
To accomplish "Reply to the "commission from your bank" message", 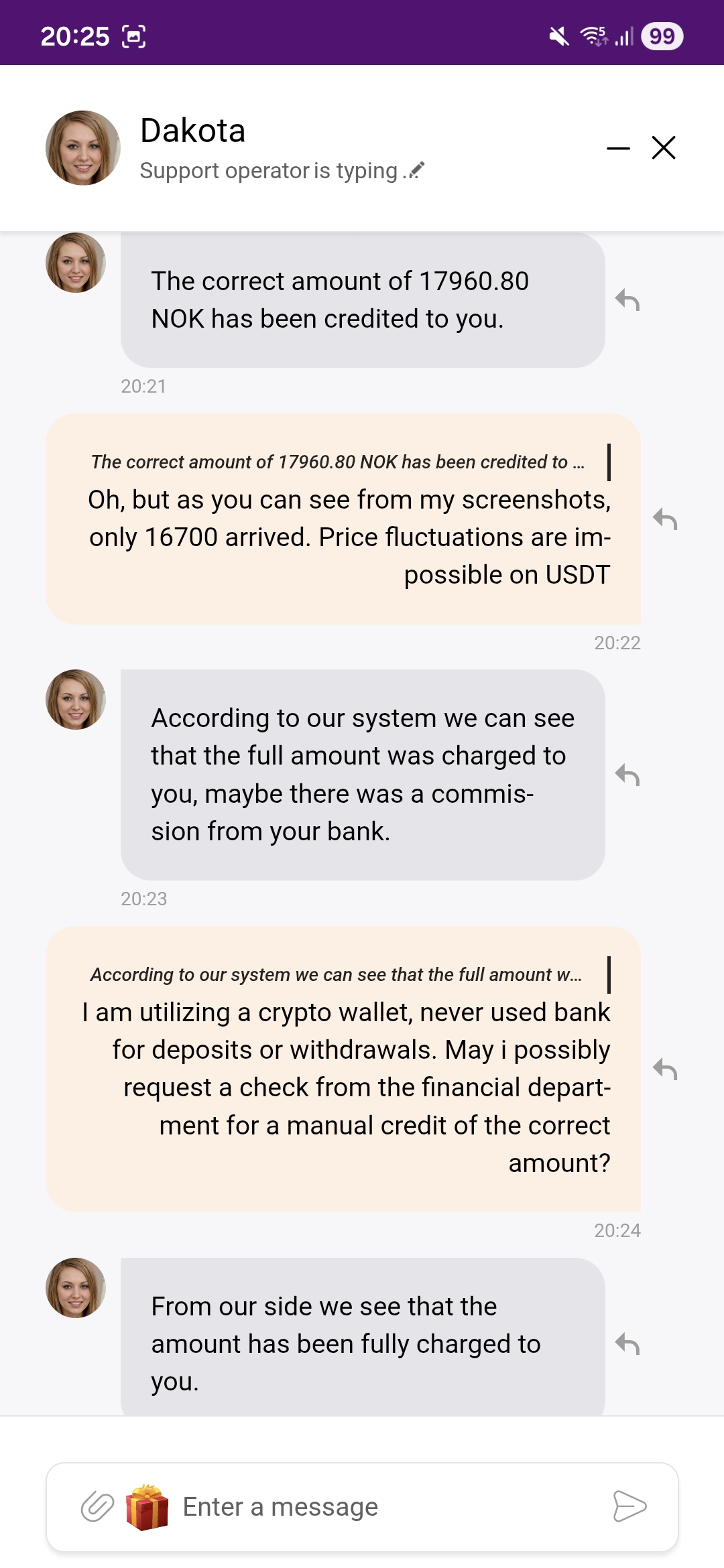I will (627, 775).
